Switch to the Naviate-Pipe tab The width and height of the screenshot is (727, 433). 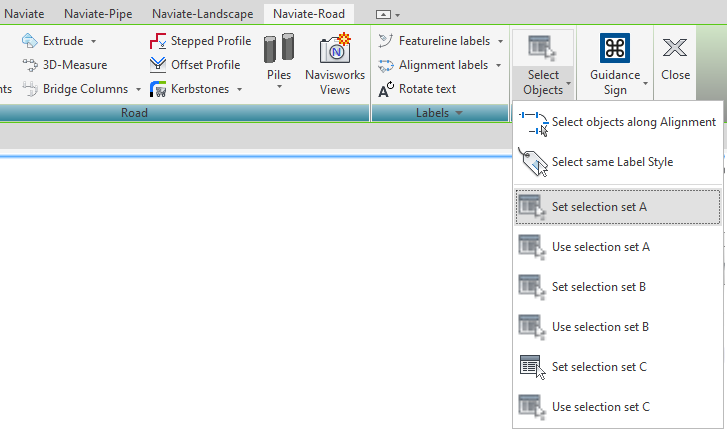[x=98, y=14]
